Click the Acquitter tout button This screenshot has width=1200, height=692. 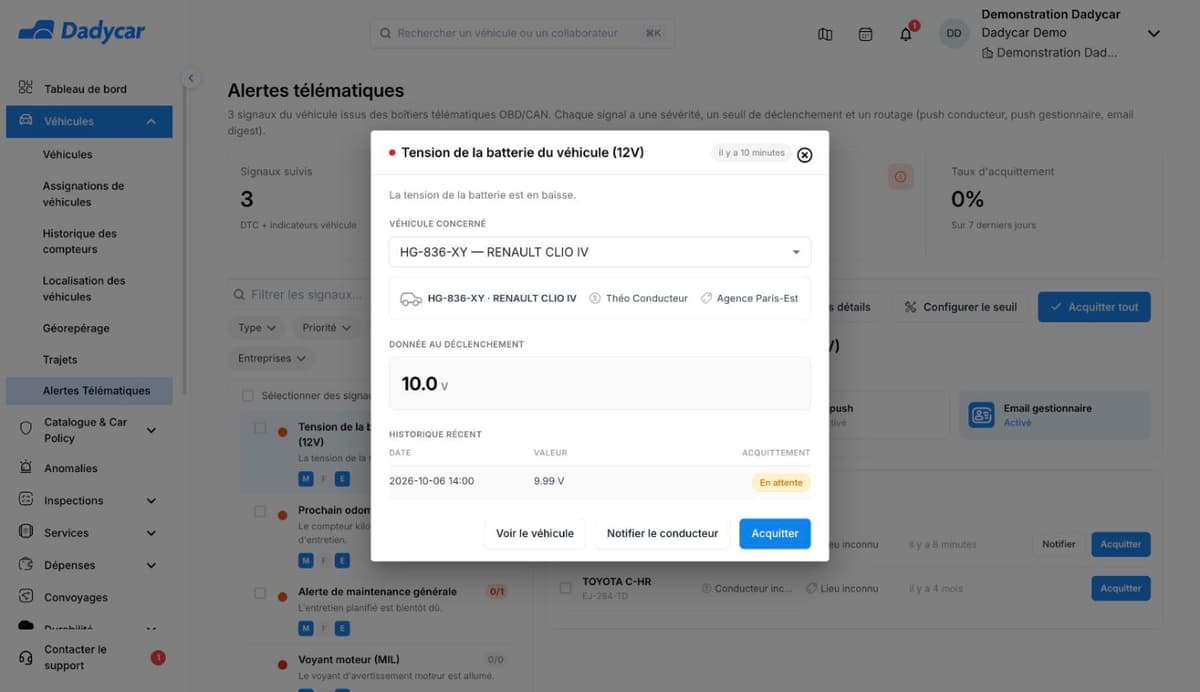(1094, 307)
